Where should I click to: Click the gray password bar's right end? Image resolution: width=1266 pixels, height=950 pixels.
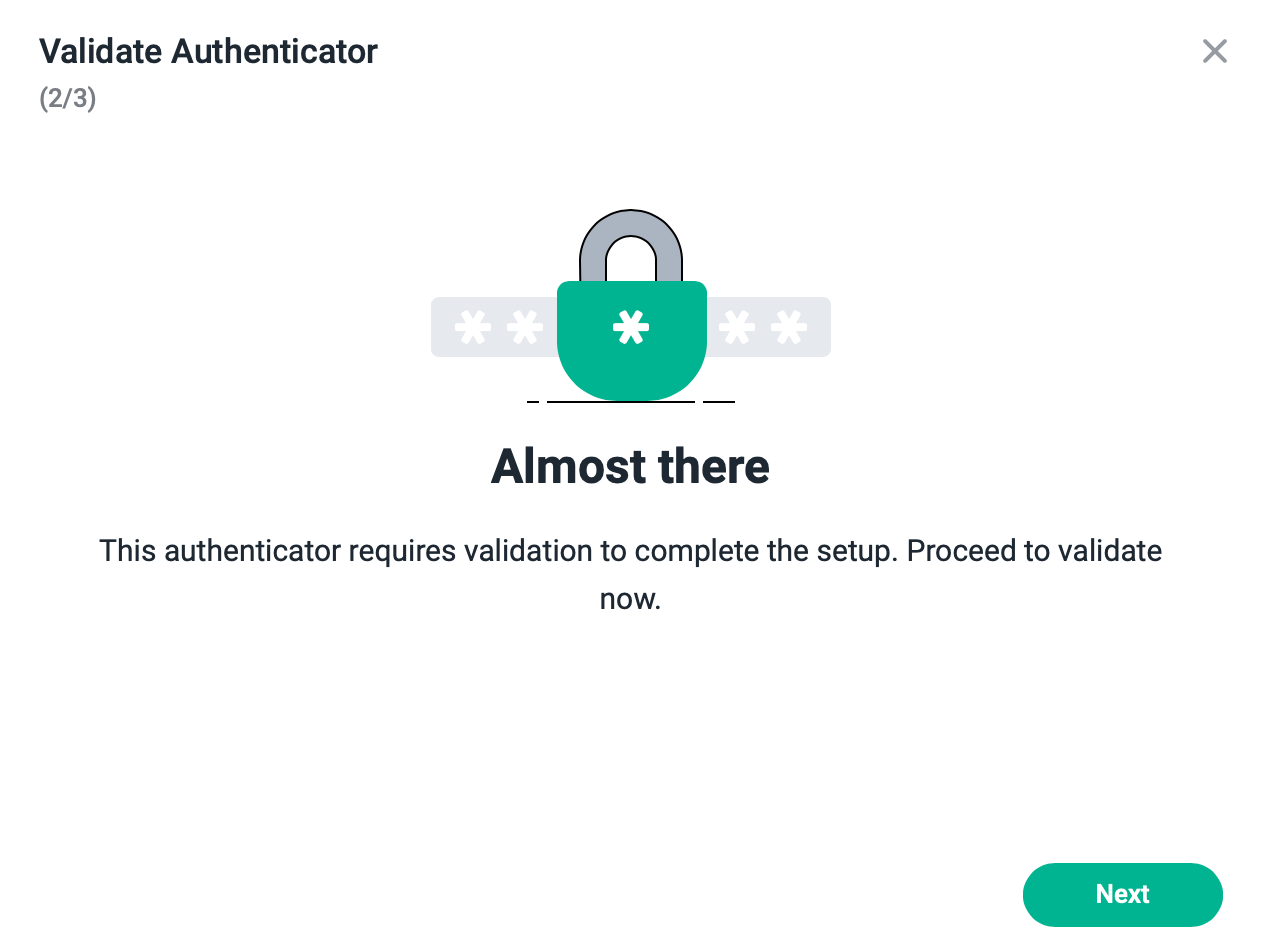pyautogui.click(x=819, y=327)
